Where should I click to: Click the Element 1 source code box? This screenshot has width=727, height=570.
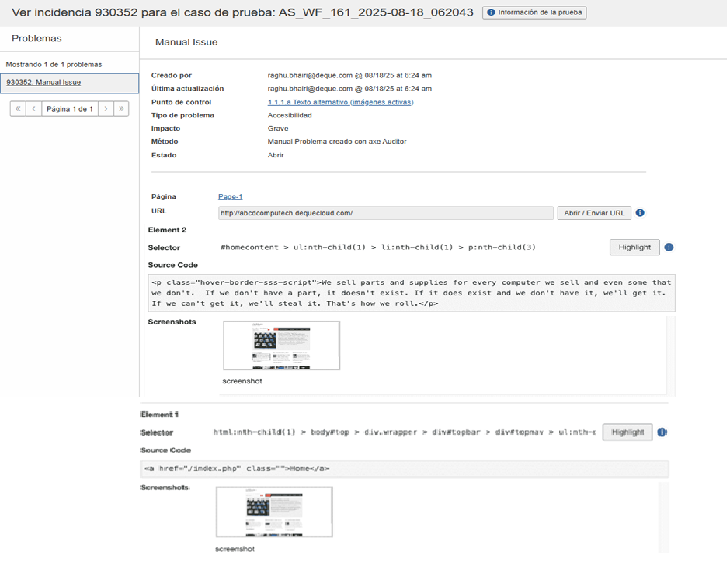pos(404,468)
